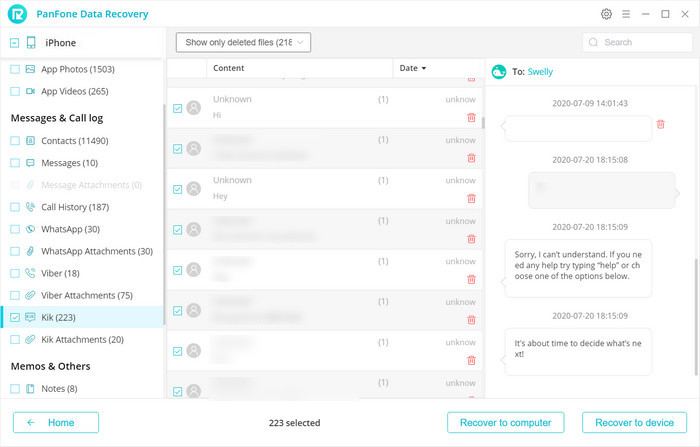Image resolution: width=700 pixels, height=447 pixels.
Task: Open the hamburger menu in title bar
Action: point(626,14)
